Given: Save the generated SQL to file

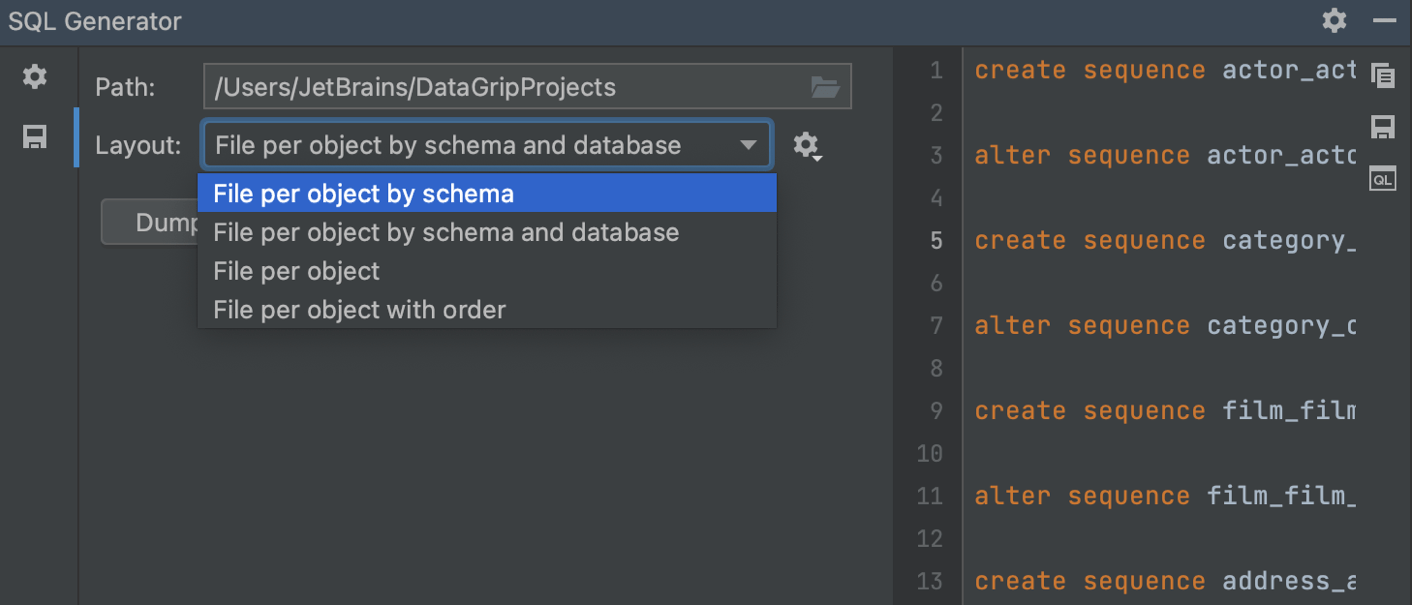Looking at the screenshot, I should pos(1383,127).
